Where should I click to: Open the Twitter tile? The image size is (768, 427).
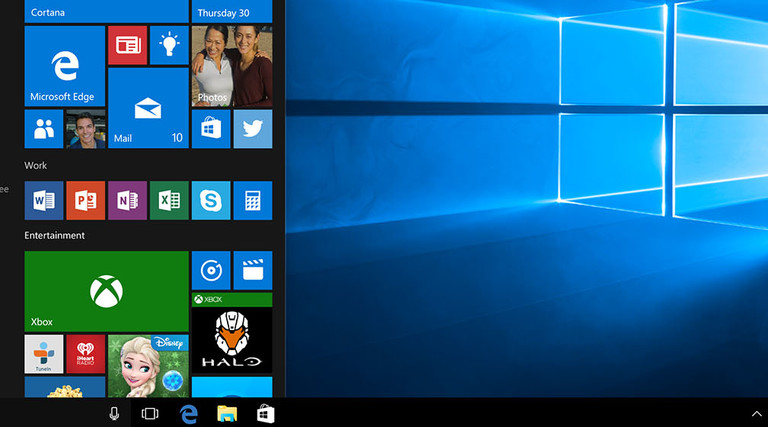click(253, 129)
